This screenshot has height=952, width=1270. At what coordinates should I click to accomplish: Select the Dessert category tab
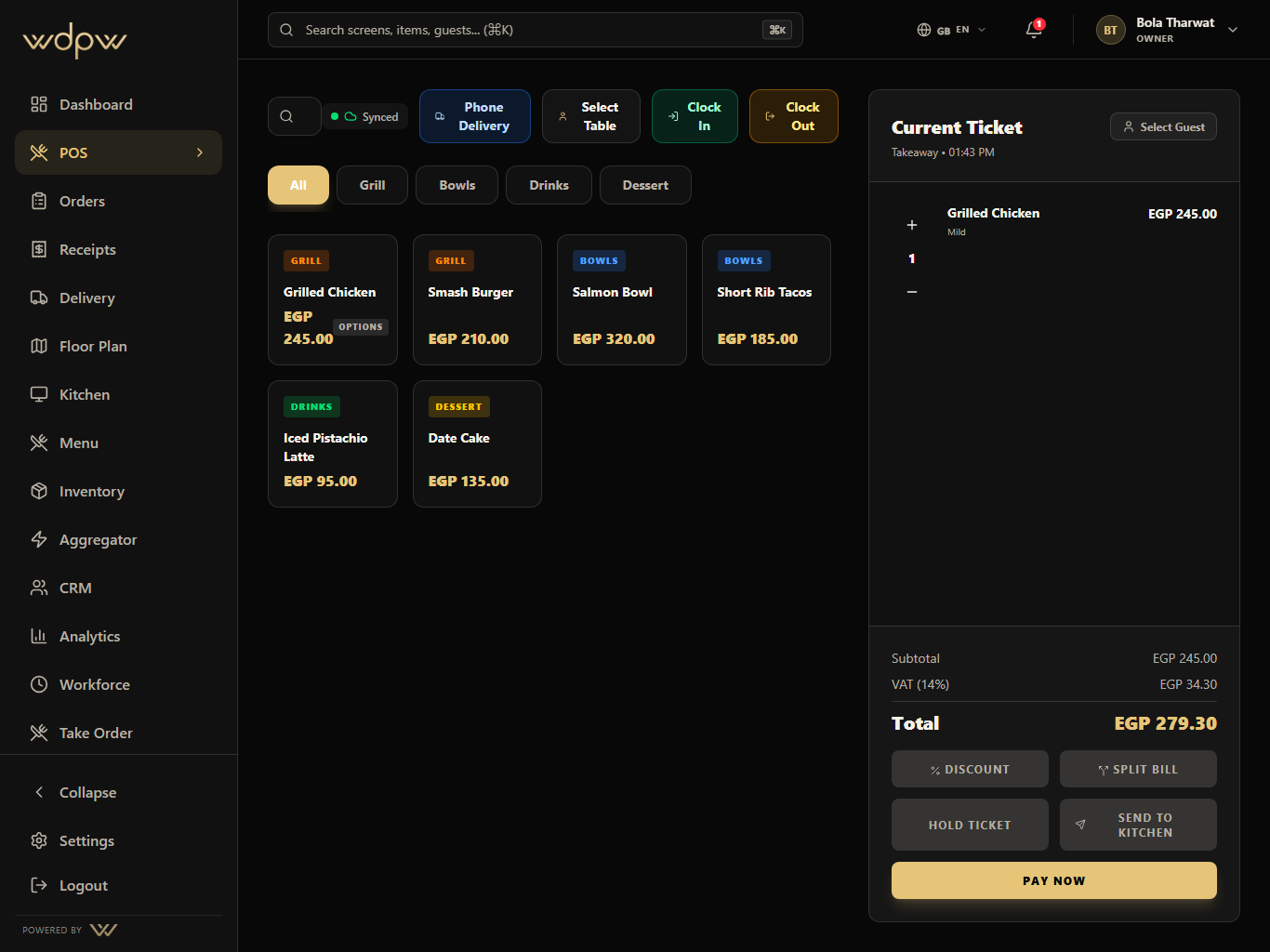(x=645, y=185)
